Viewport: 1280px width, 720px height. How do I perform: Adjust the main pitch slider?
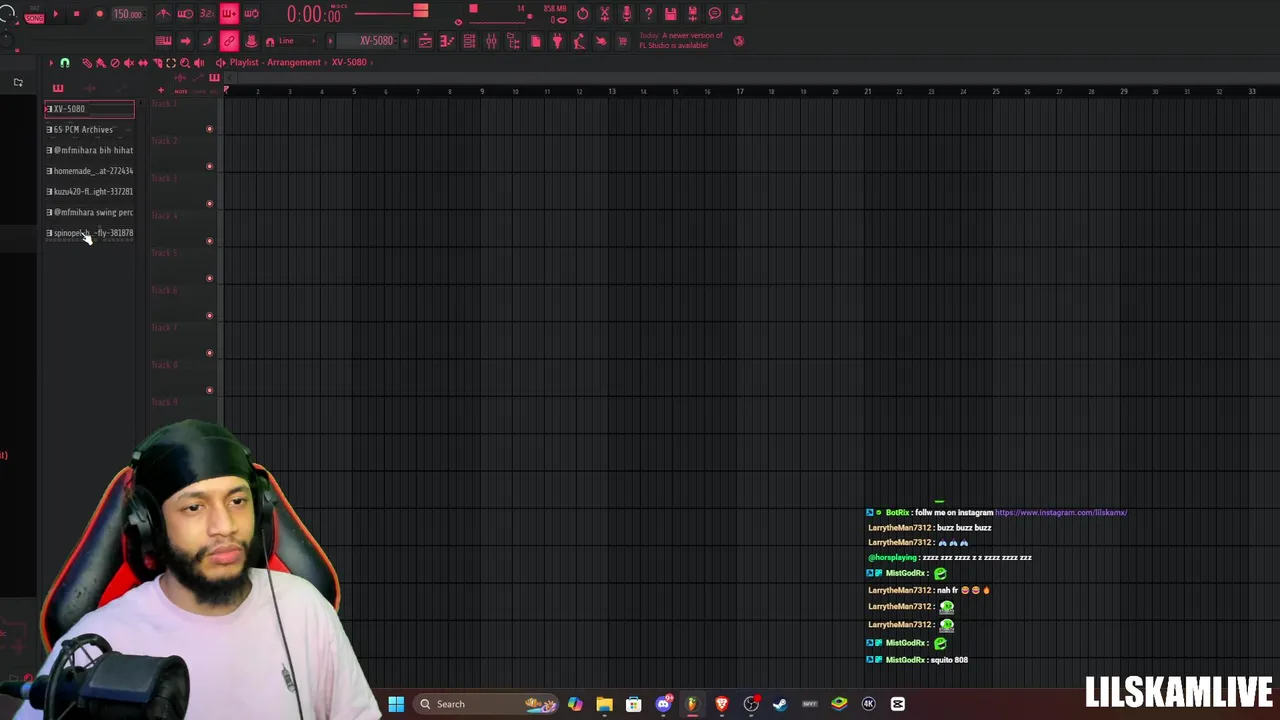click(x=391, y=13)
